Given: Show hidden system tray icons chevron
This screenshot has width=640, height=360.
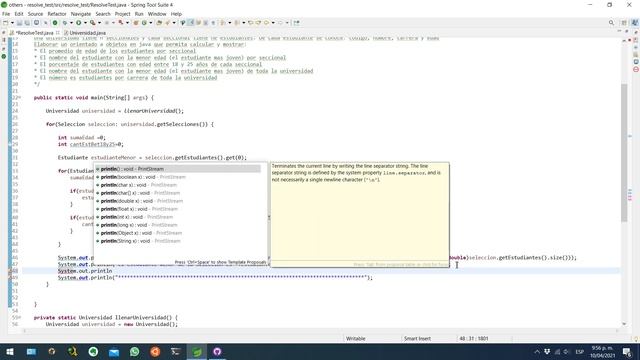Looking at the screenshot, I should [x=537, y=351].
